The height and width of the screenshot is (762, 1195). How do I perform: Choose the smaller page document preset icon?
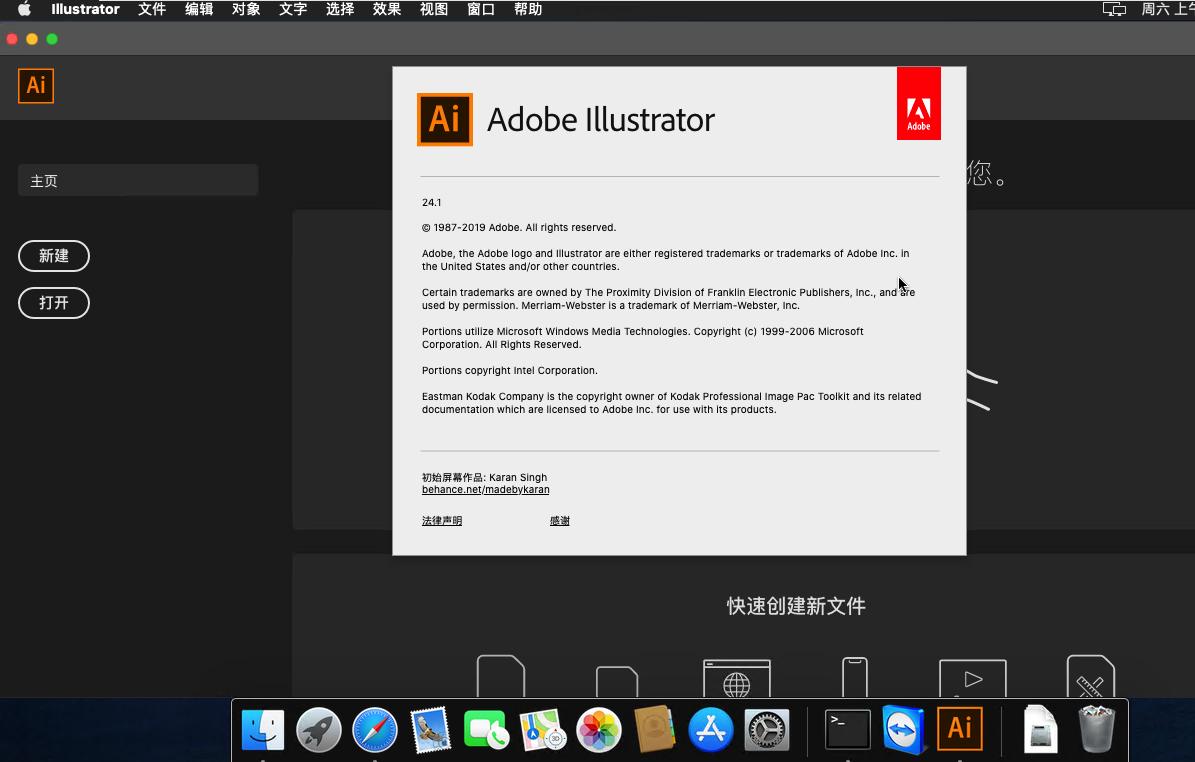point(617,681)
